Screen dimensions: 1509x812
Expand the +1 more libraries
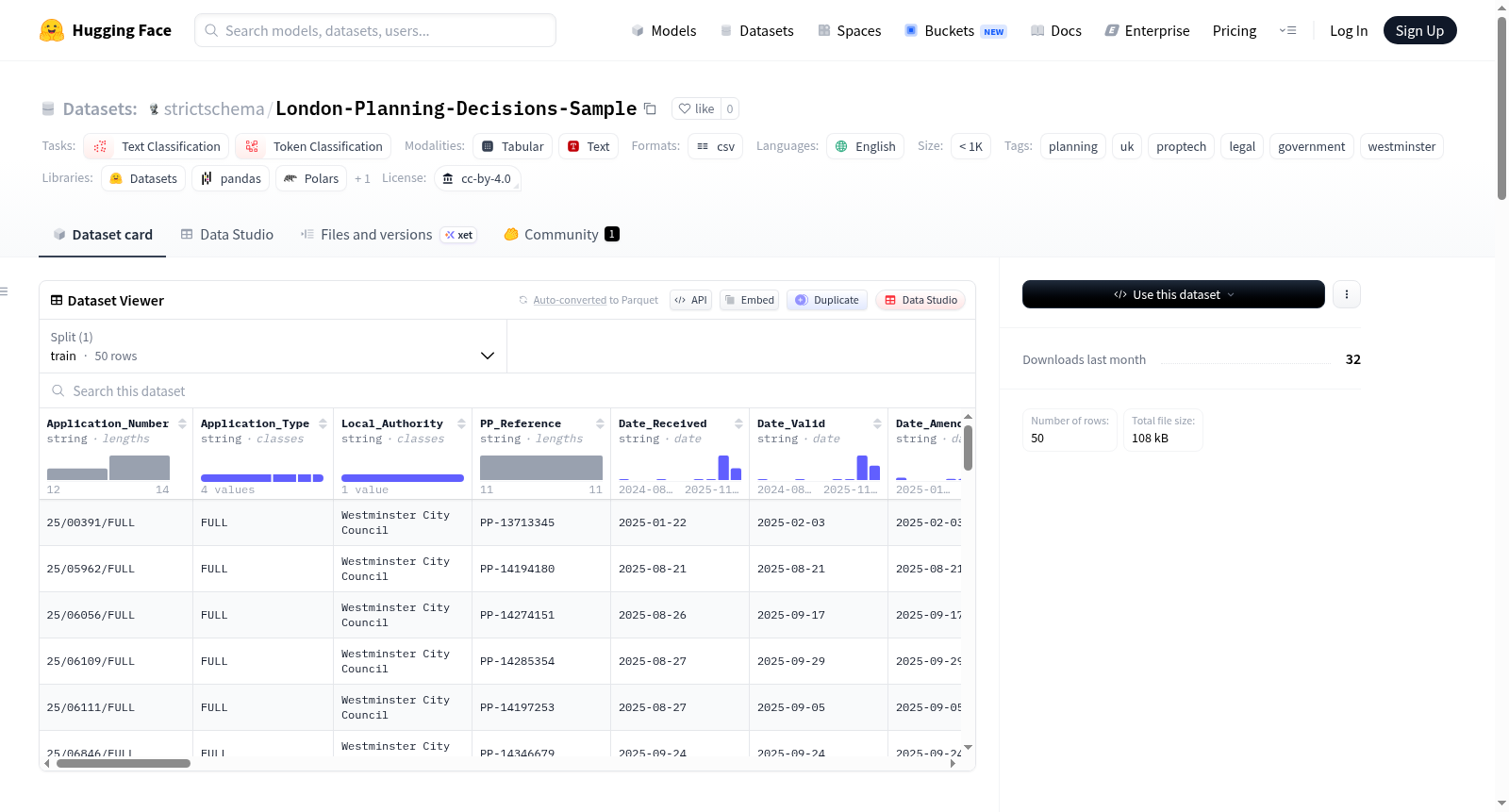click(362, 178)
